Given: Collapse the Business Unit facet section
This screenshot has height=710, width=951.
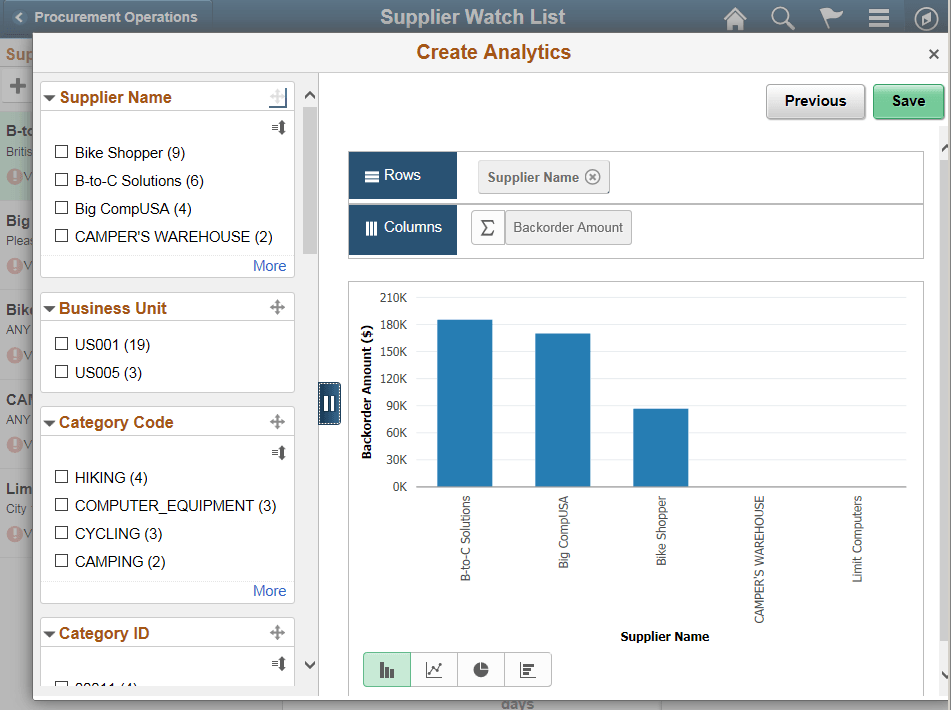Looking at the screenshot, I should (48, 308).
